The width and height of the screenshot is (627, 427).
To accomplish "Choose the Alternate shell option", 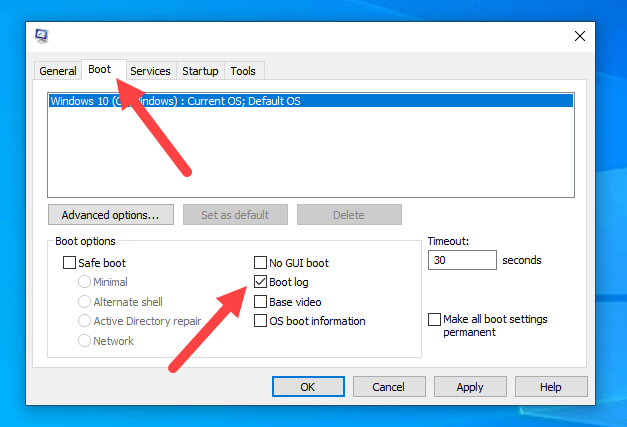I will 84,301.
